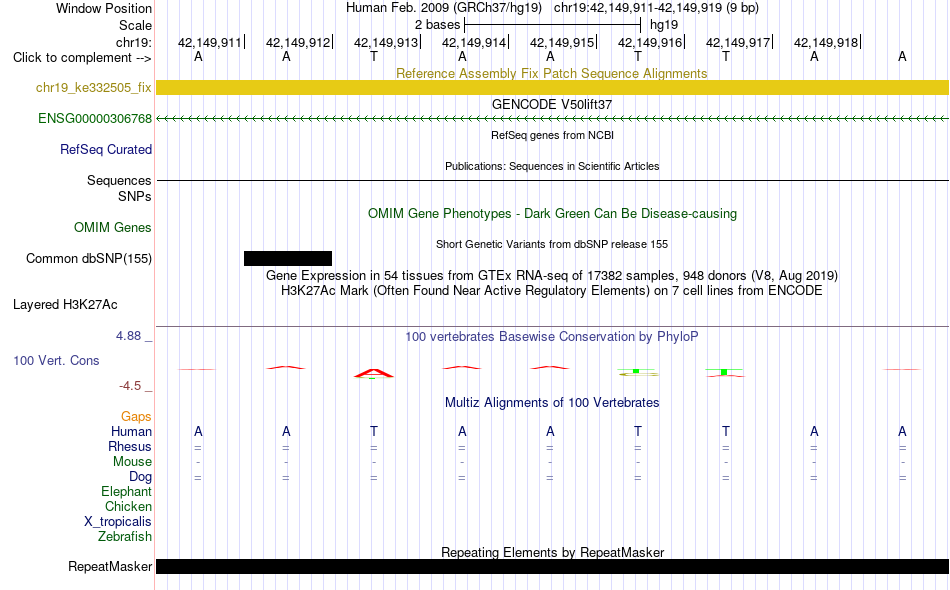Open the RefSeq Curated track label

point(105,150)
